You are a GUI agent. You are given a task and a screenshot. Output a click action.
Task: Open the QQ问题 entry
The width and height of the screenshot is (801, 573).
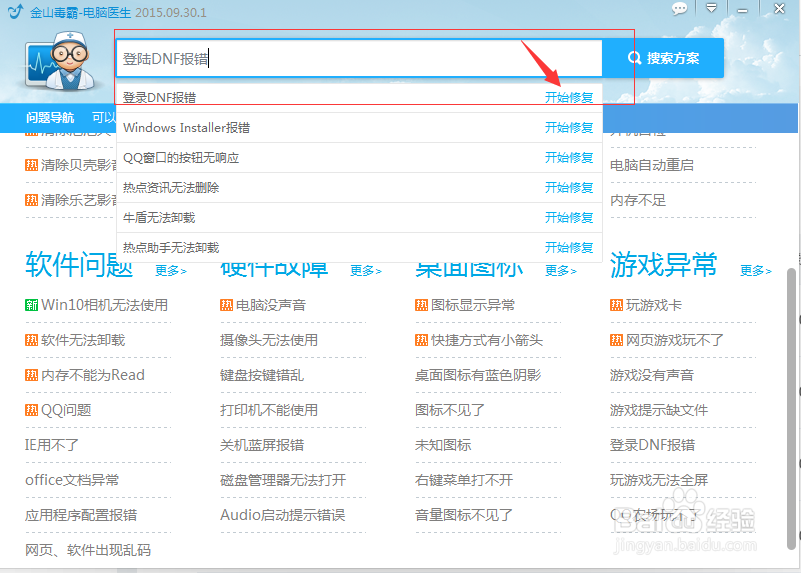(x=66, y=410)
